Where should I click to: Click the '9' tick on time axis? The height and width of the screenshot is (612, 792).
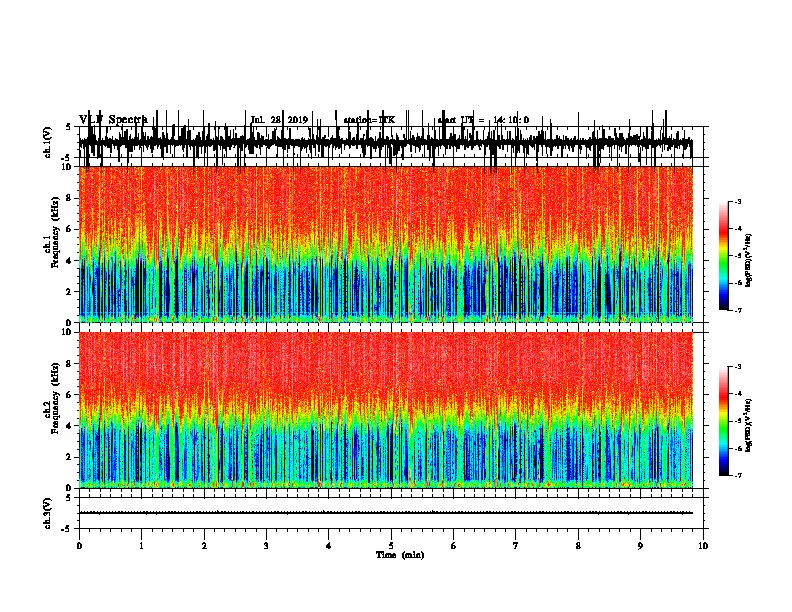tap(640, 546)
